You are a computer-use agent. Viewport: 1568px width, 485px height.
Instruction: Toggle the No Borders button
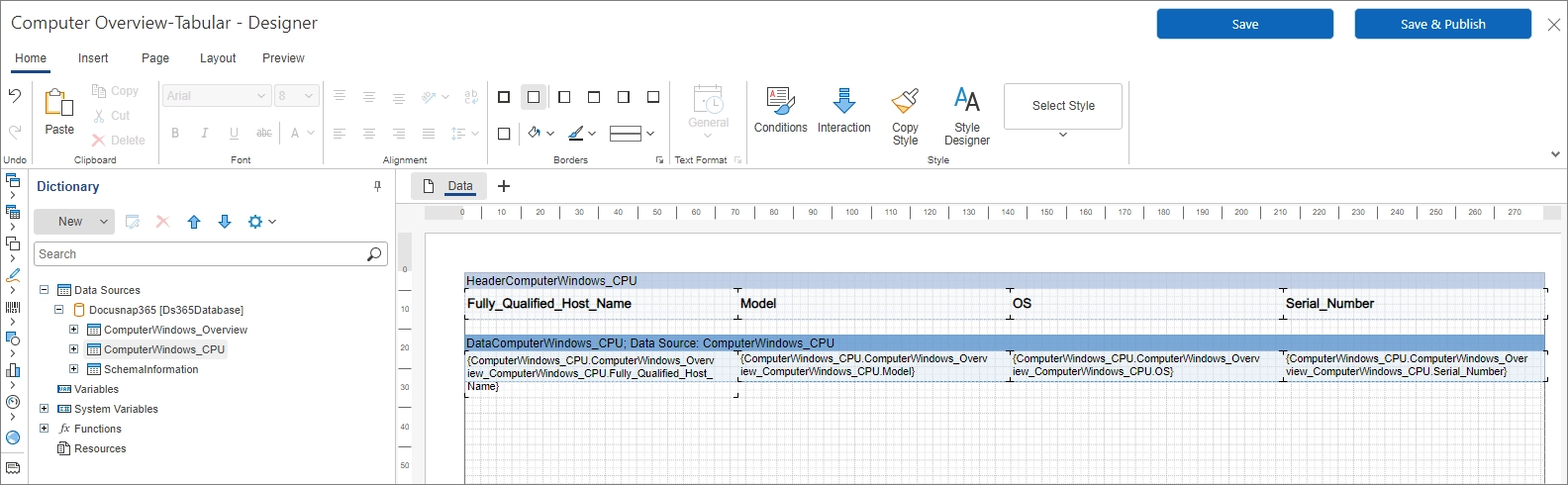click(x=534, y=97)
